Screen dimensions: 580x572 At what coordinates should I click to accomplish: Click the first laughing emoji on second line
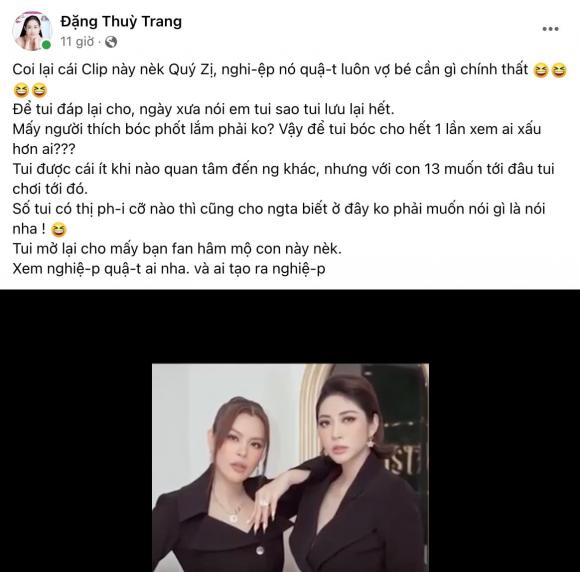pyautogui.click(x=20, y=90)
